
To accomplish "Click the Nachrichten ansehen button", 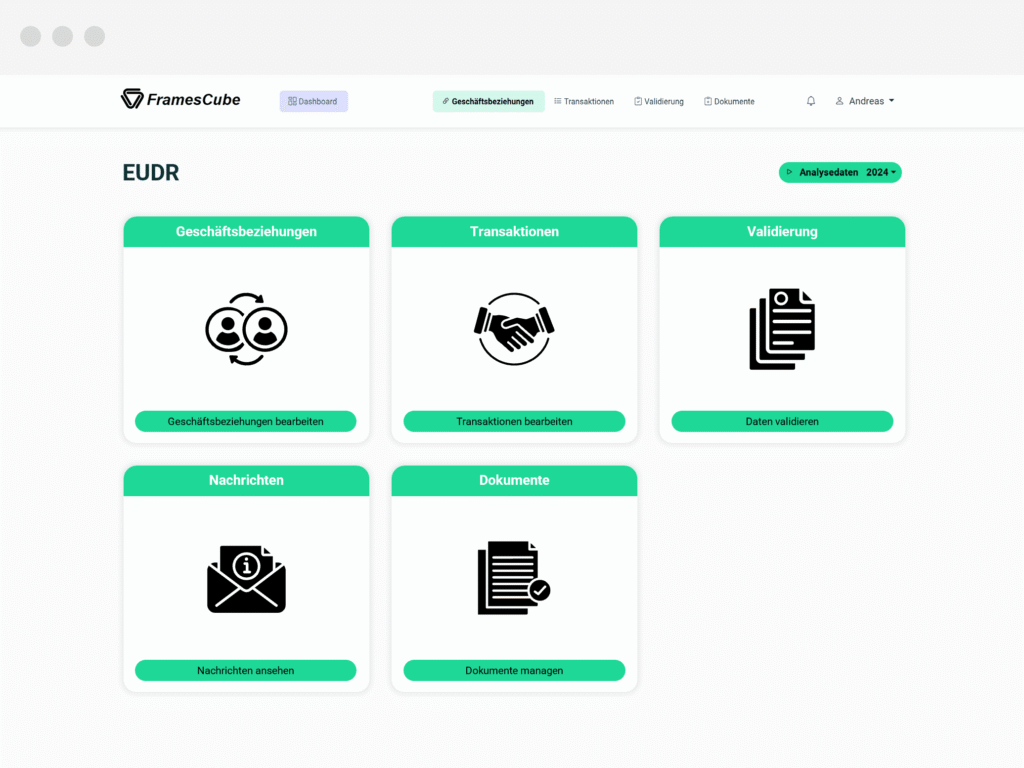I will pos(246,670).
